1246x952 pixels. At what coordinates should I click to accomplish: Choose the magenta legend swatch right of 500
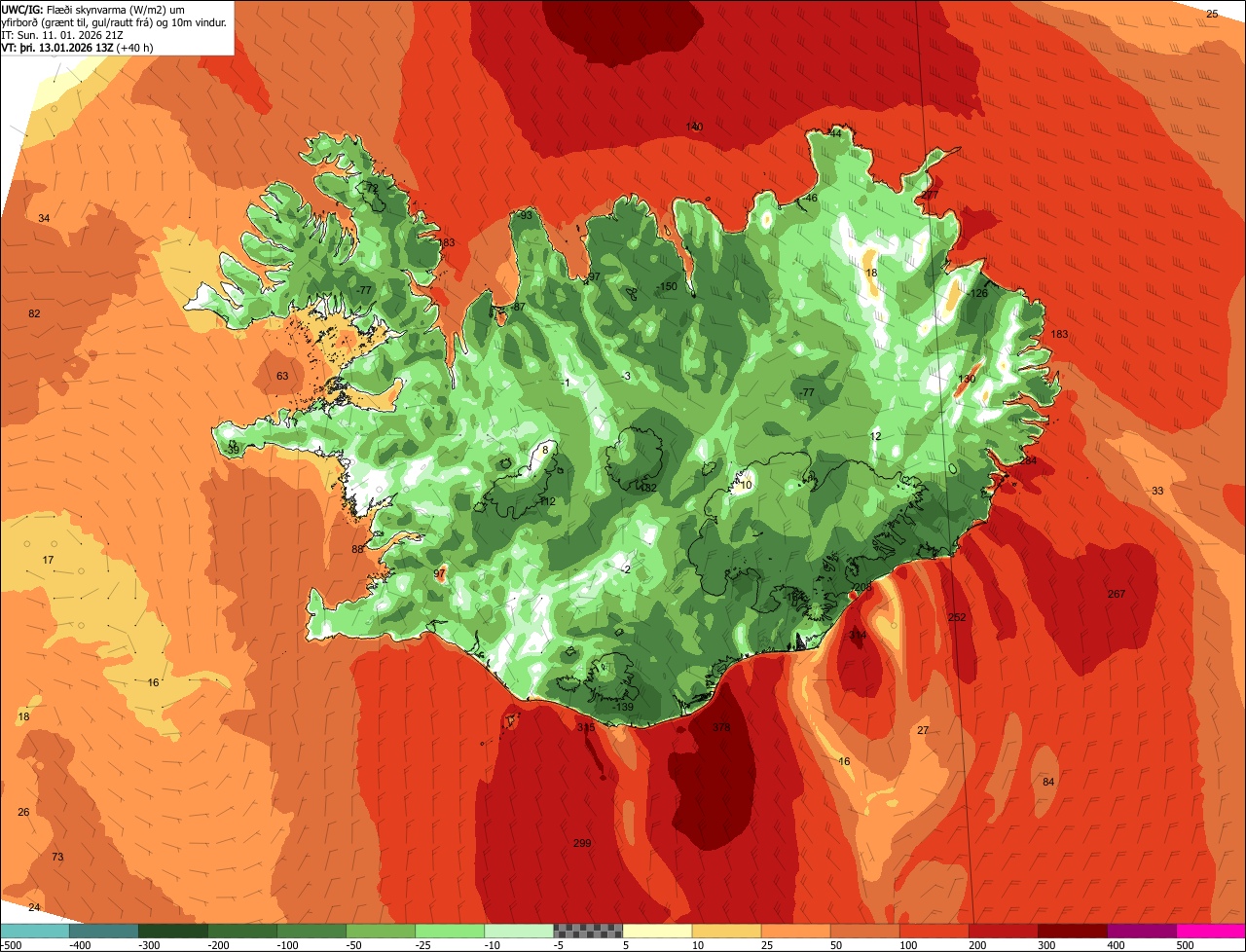pos(1211,931)
